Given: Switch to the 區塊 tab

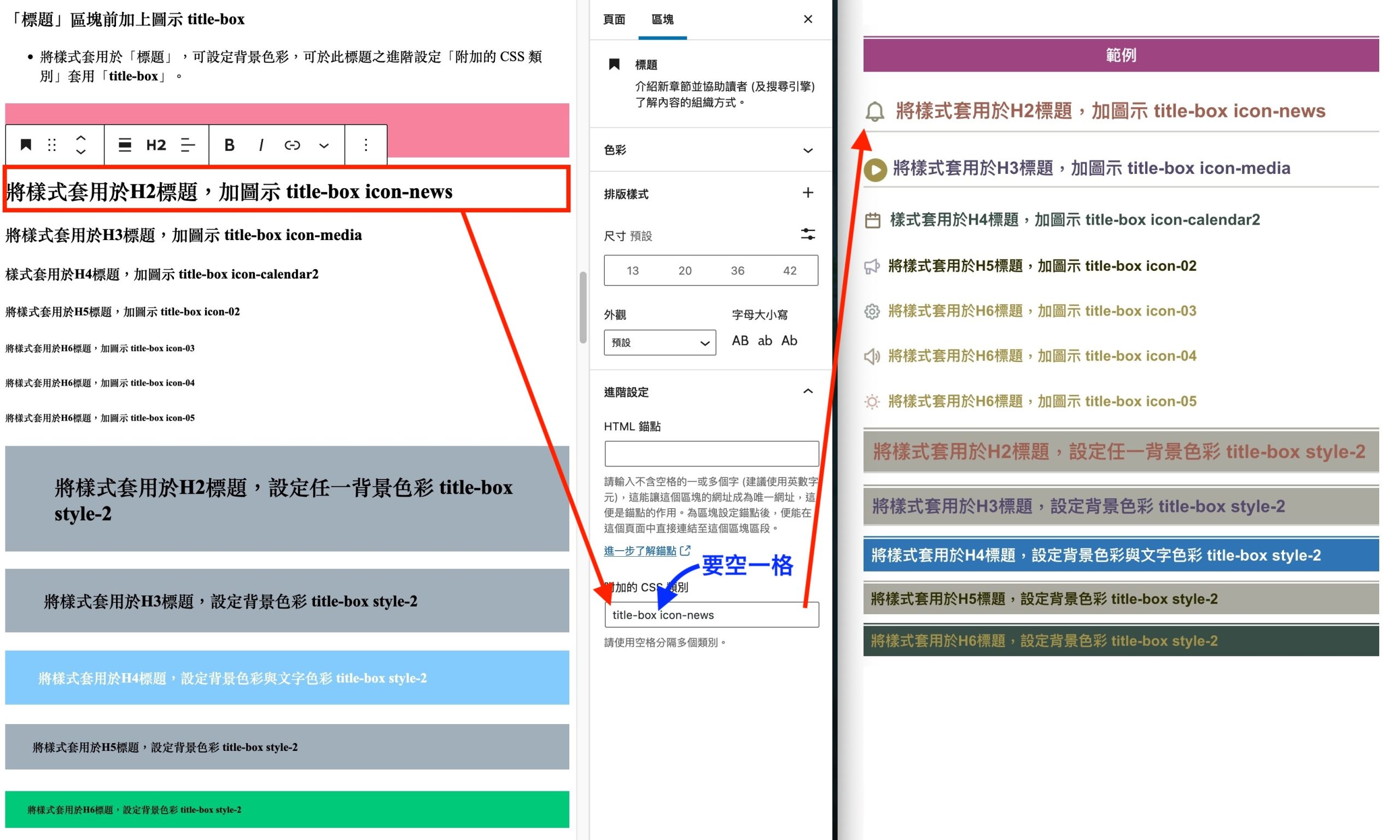Looking at the screenshot, I should point(663,19).
